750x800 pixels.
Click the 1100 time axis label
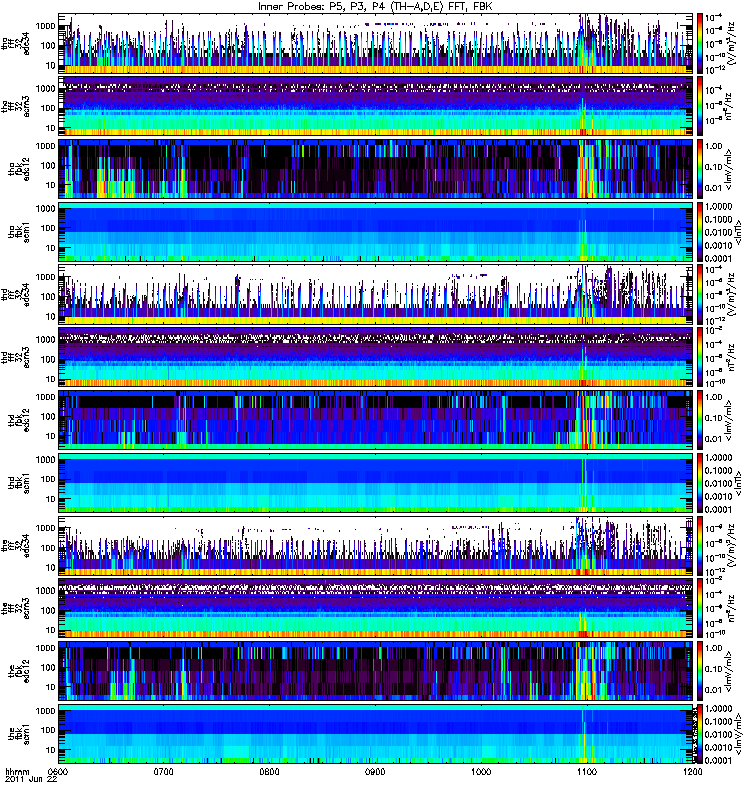click(x=587, y=771)
